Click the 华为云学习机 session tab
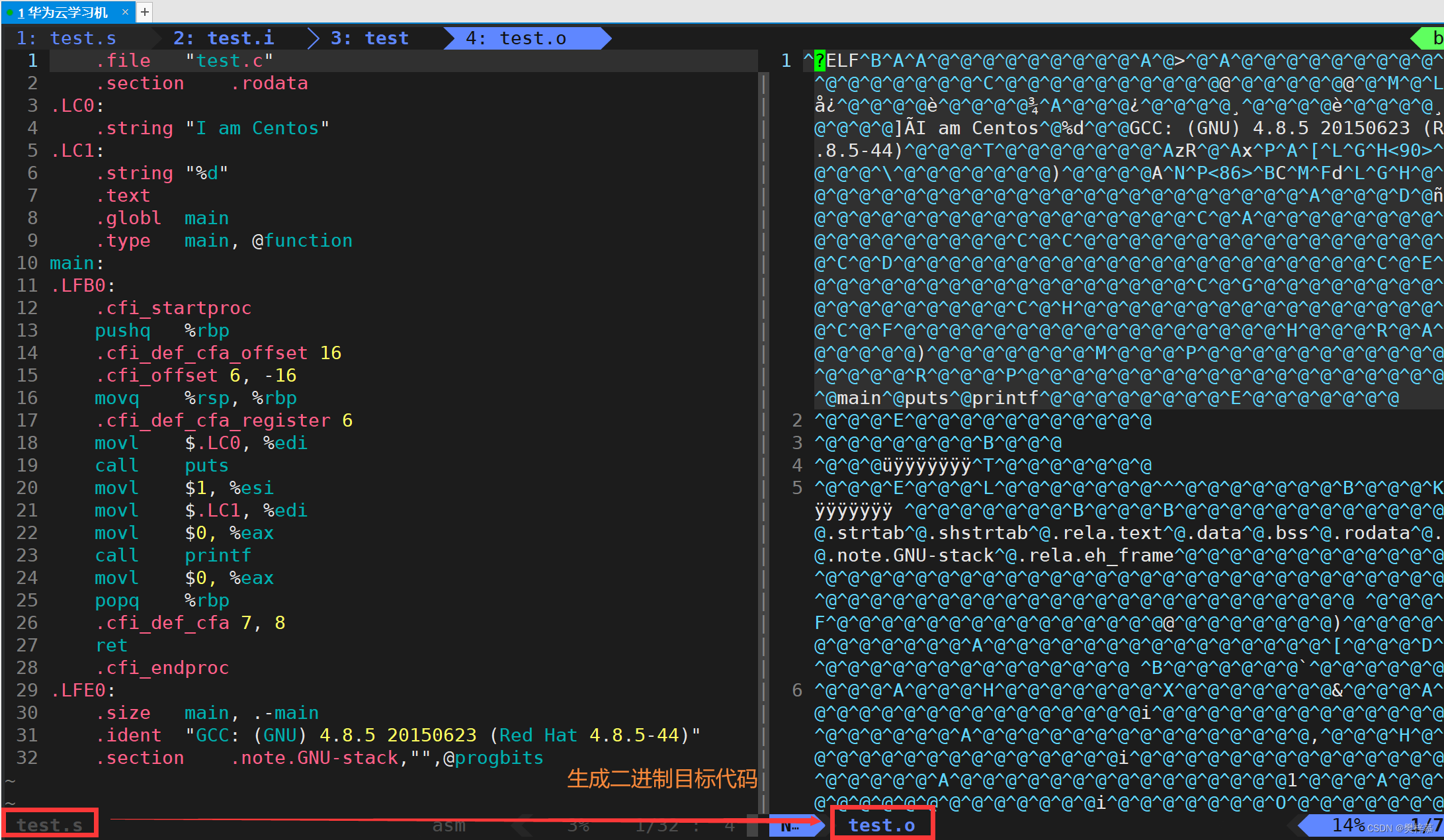1444x840 pixels. point(63,13)
